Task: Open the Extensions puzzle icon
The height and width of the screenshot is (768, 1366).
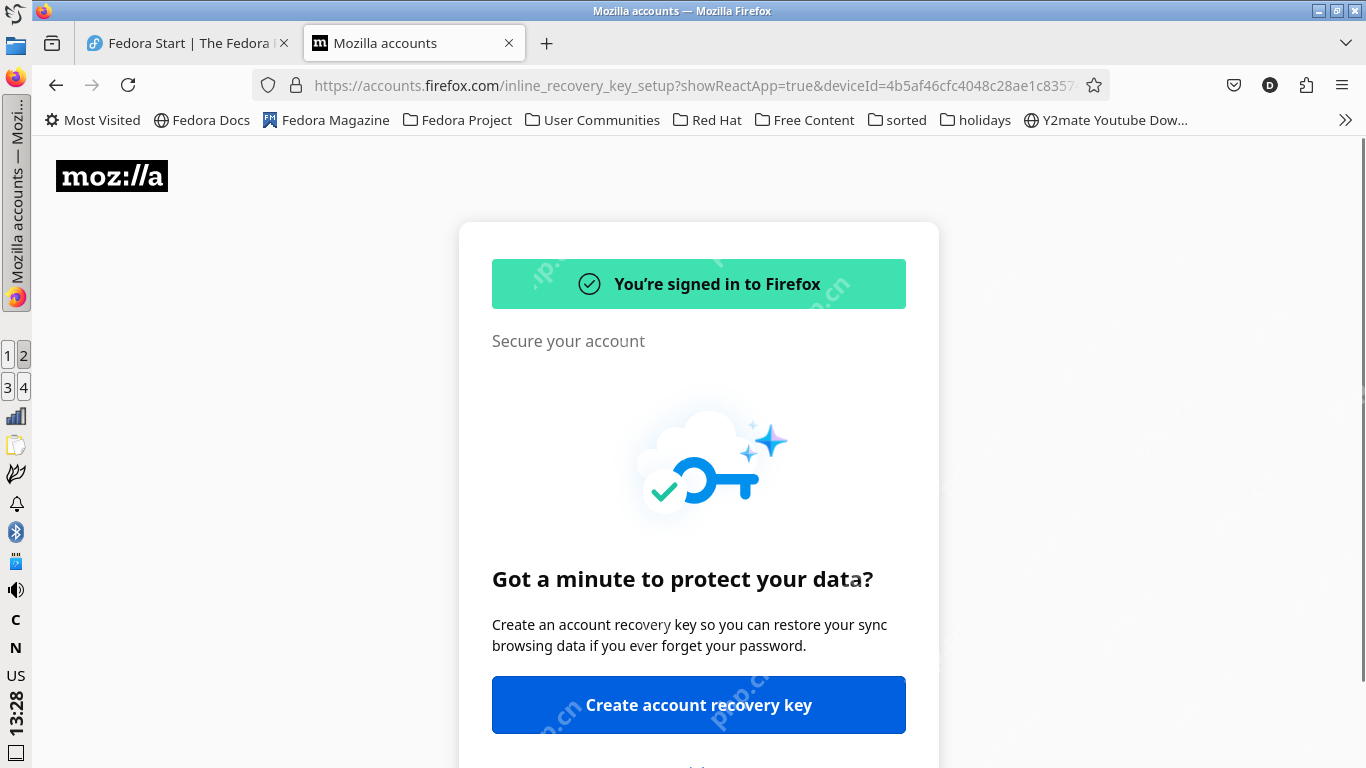Action: [1306, 85]
